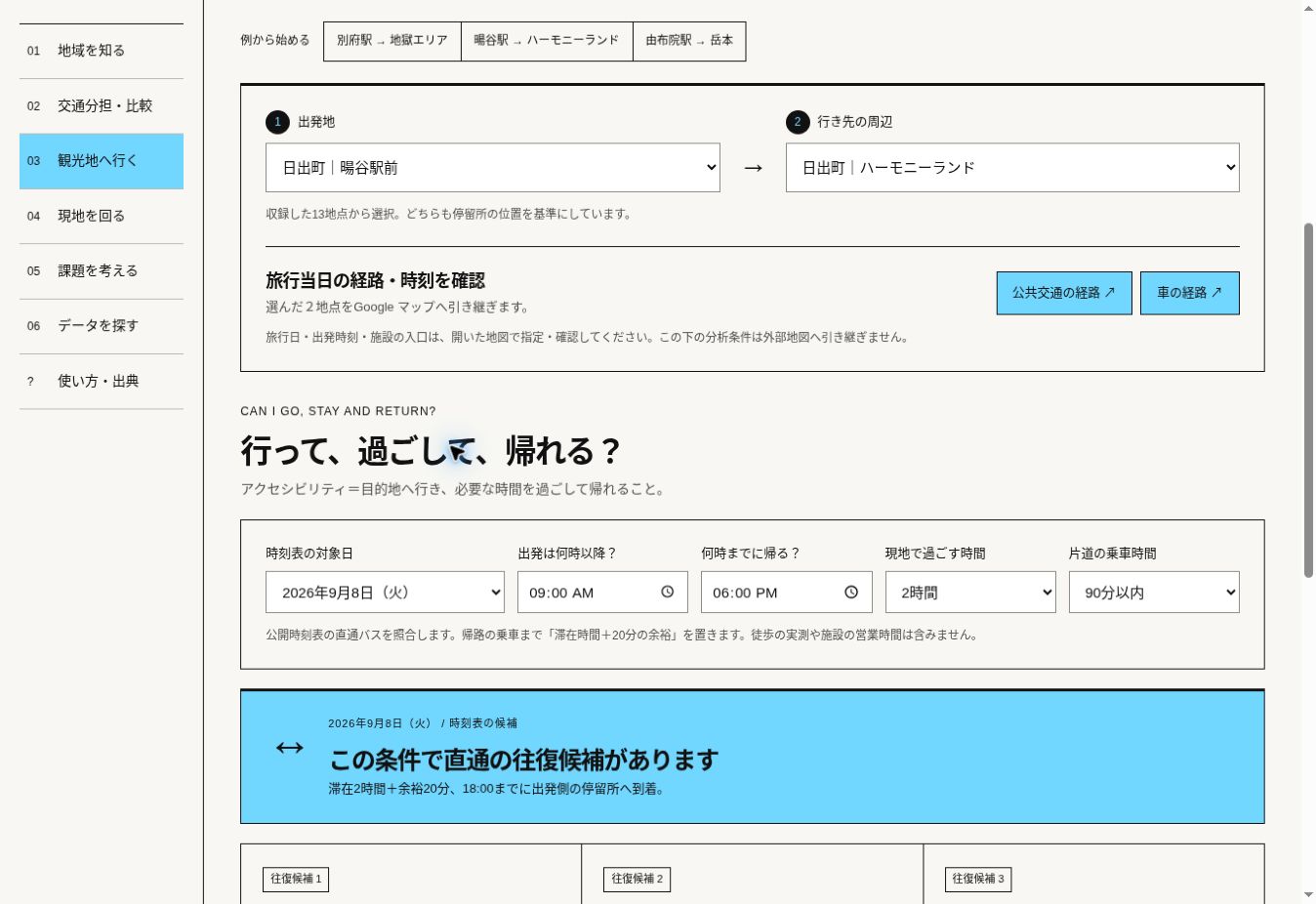Open 使い方・出典 help page
The image size is (1316, 904).
[x=102, y=382]
